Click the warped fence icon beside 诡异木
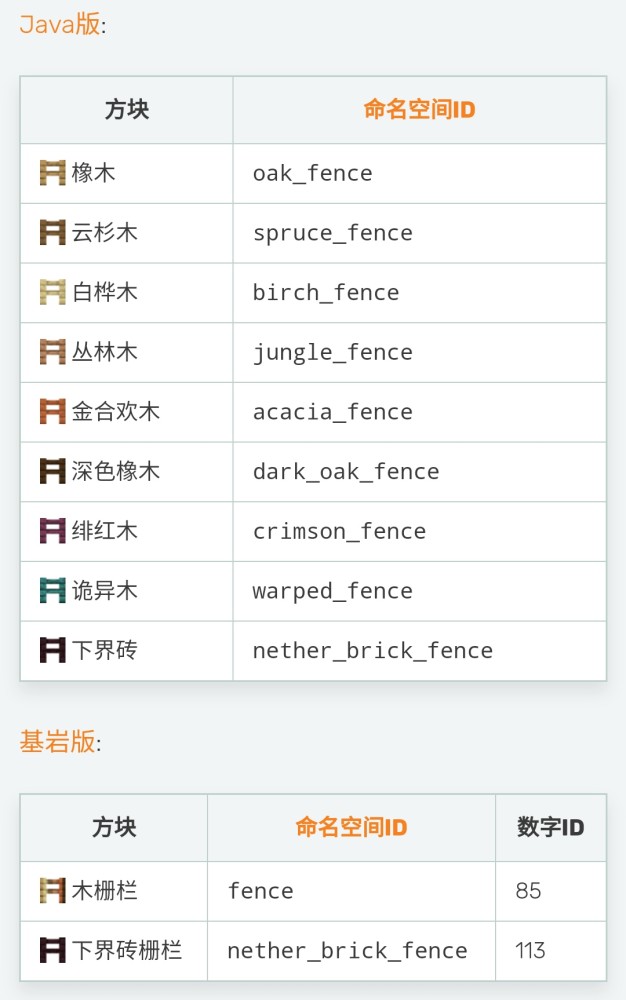This screenshot has width=626, height=1000. point(52,591)
